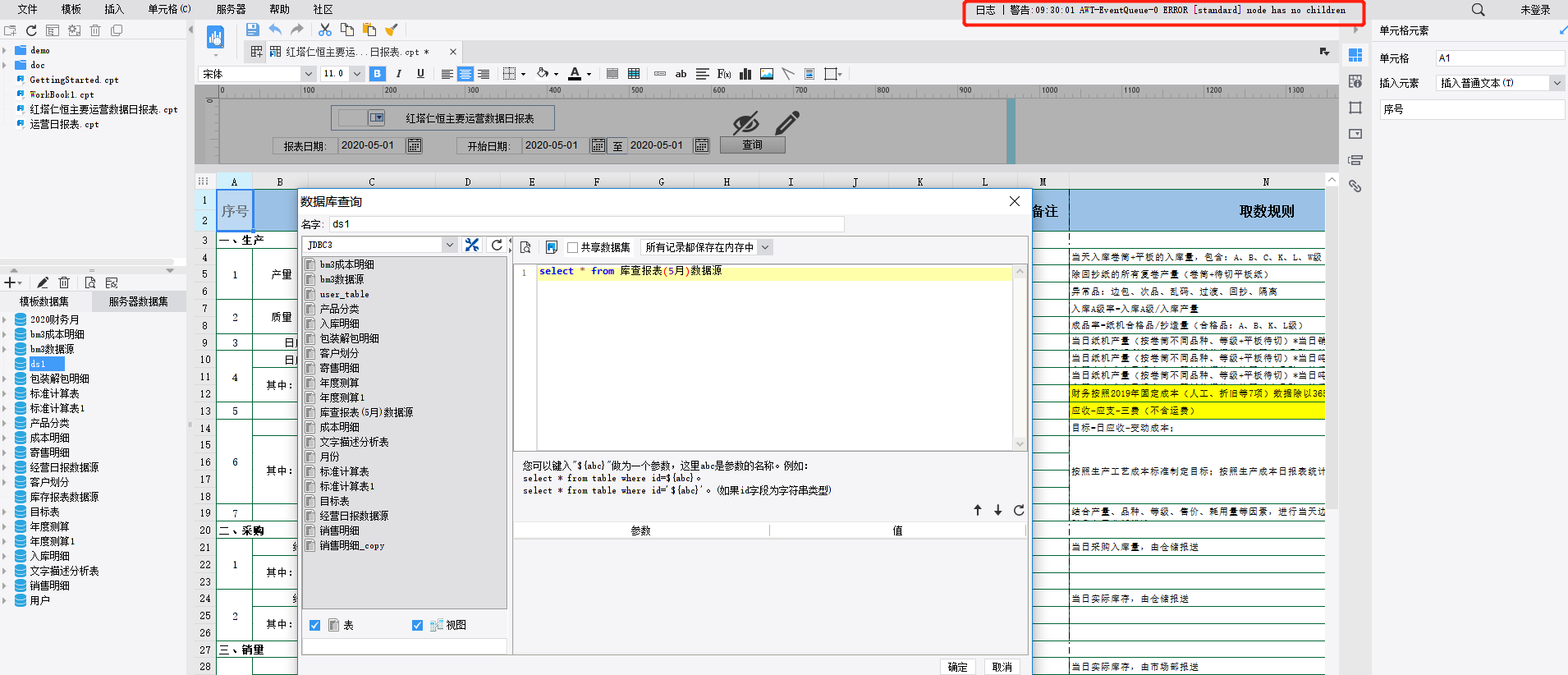Click the Cut scissors icon
Screen dimensions: 1568x675
point(325,30)
